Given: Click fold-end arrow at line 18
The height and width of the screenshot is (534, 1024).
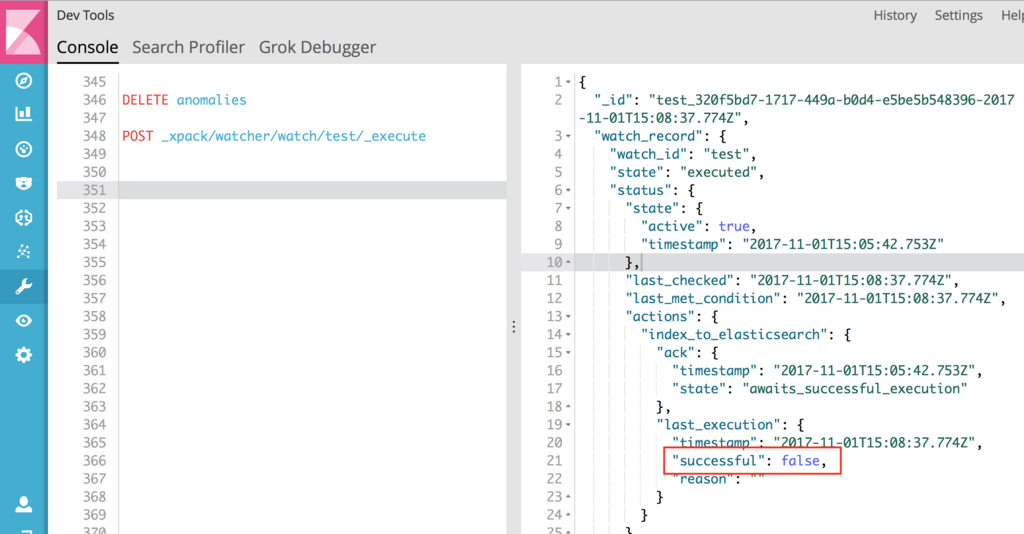Looking at the screenshot, I should pyautogui.click(x=568, y=407).
